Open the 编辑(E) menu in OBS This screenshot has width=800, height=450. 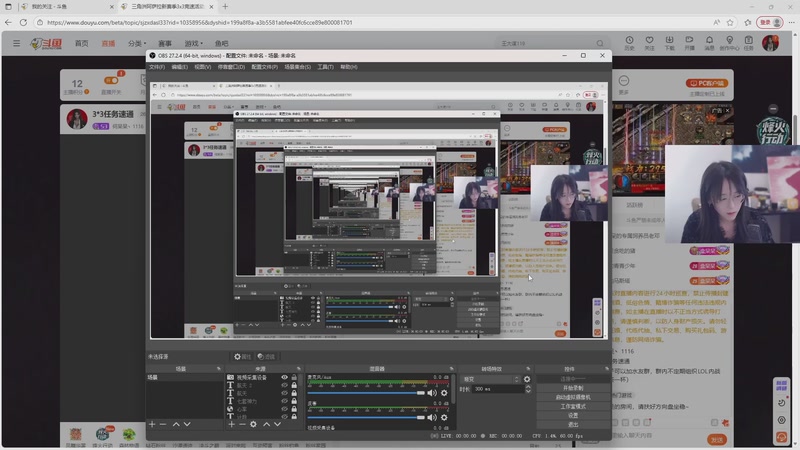tap(179, 67)
